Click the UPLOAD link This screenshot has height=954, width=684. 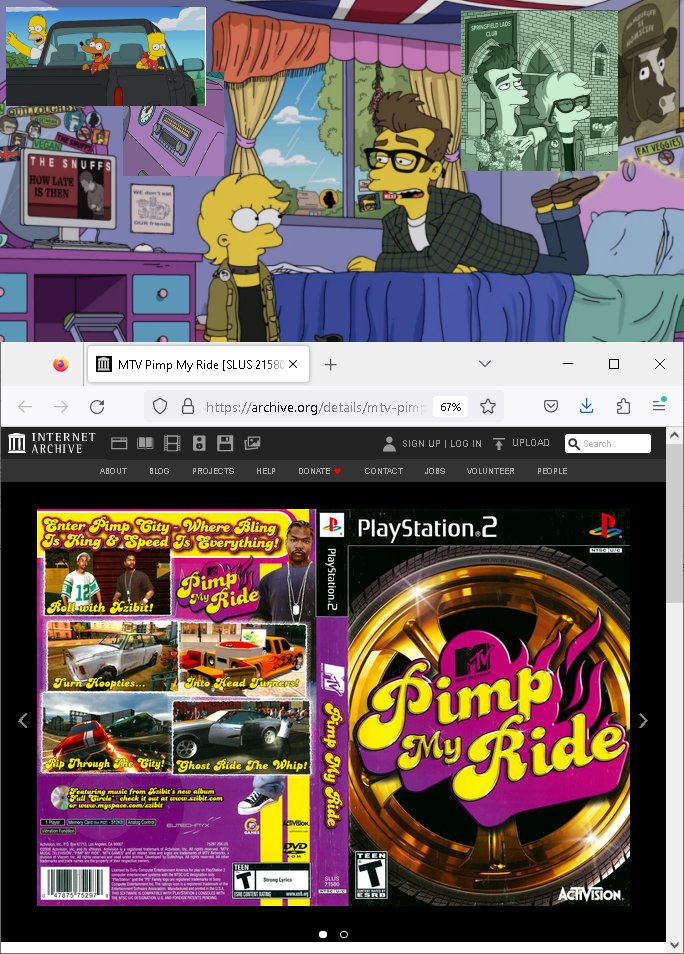tap(523, 443)
